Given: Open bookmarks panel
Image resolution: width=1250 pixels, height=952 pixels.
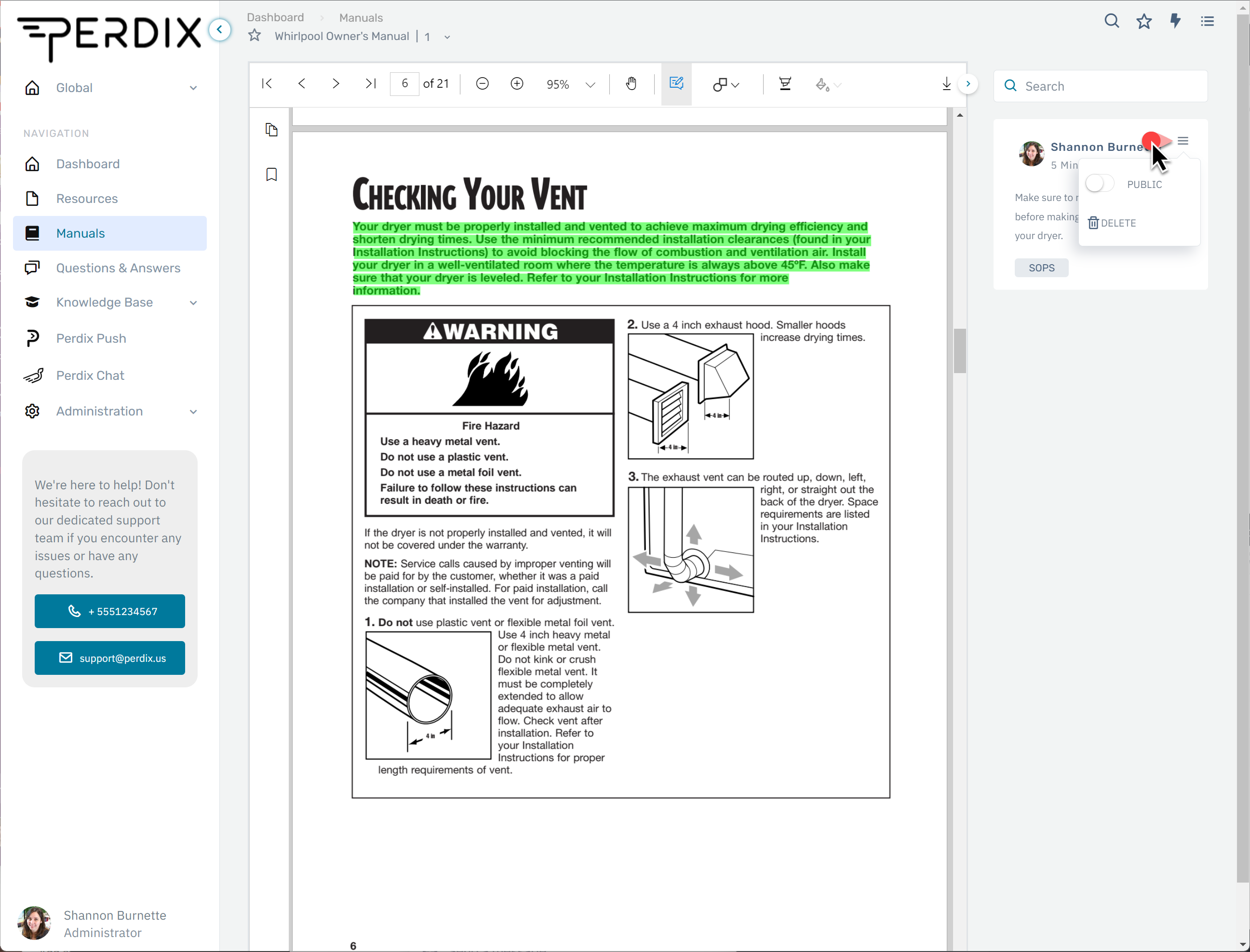Looking at the screenshot, I should 271,174.
